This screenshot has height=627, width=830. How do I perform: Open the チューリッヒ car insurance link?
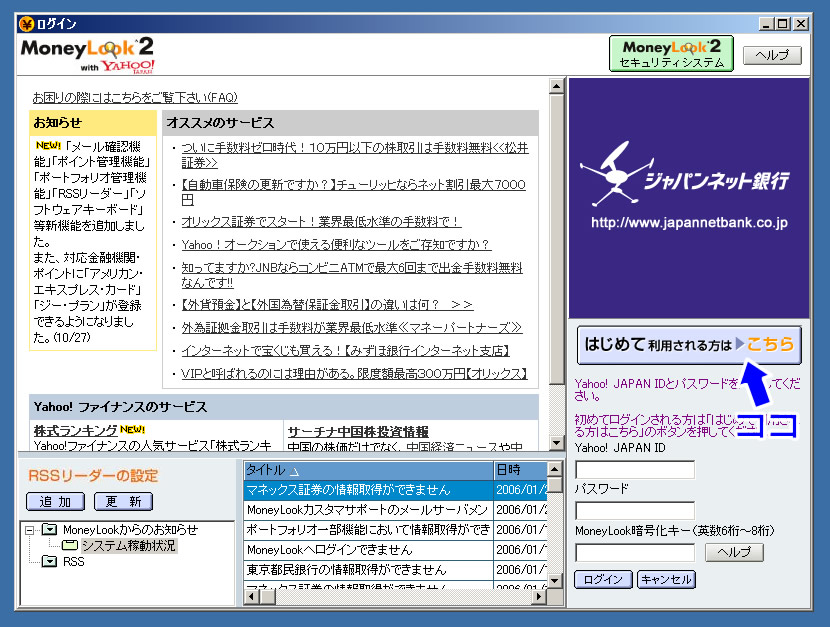tap(353, 192)
